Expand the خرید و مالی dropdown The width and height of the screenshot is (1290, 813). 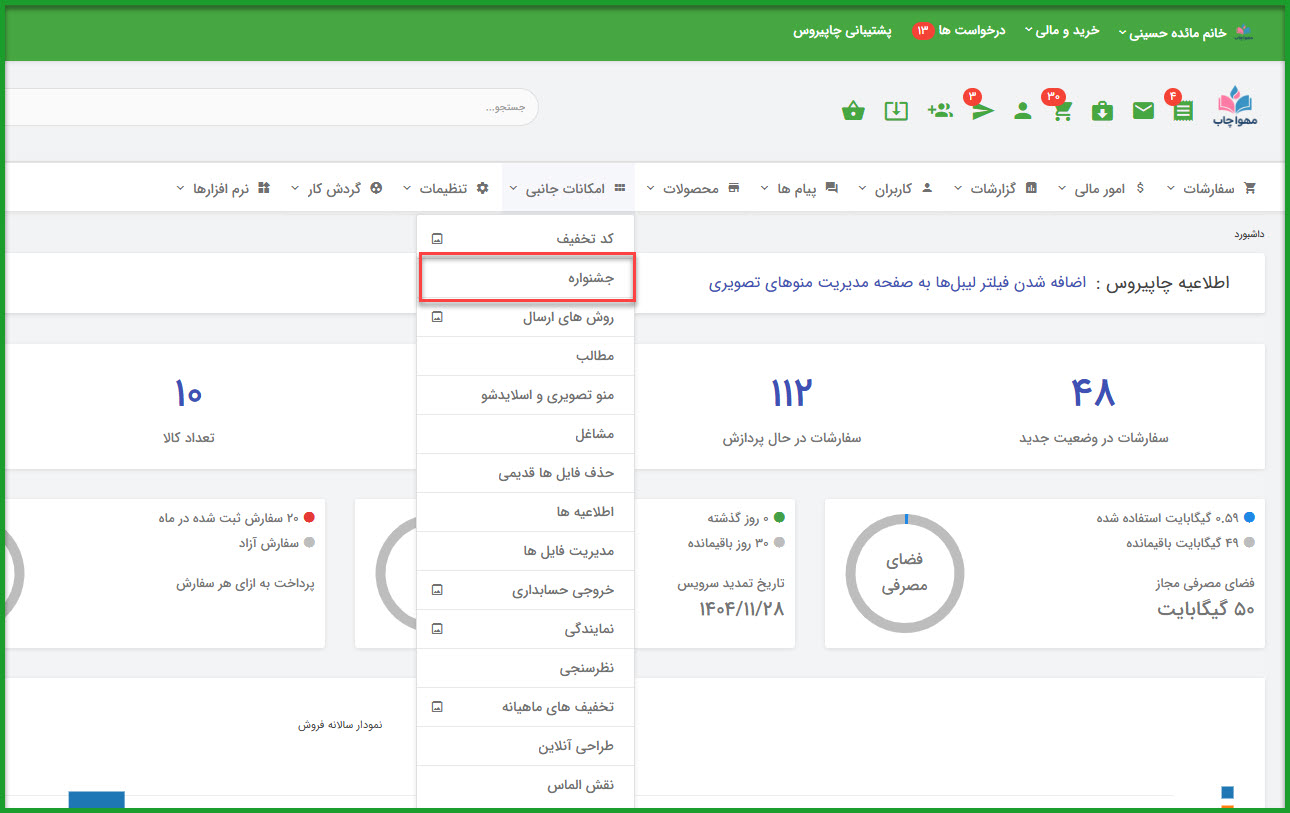click(x=1061, y=31)
